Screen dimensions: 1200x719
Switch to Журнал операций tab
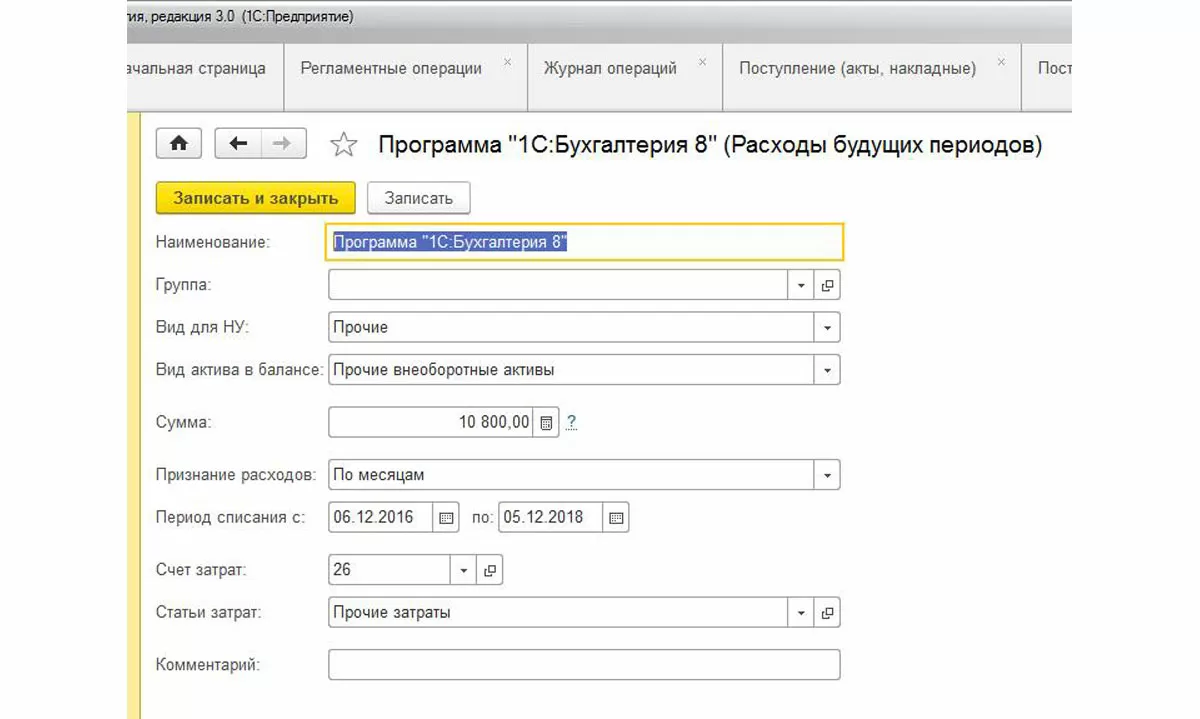tap(610, 69)
